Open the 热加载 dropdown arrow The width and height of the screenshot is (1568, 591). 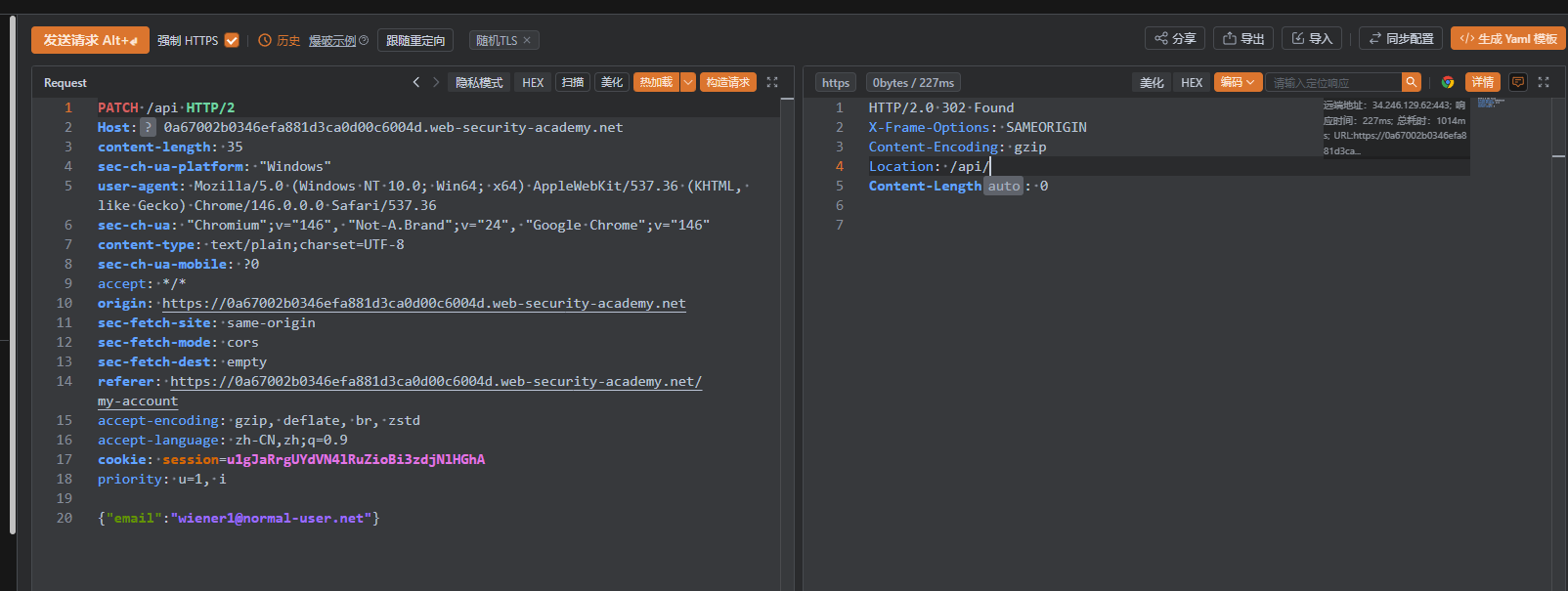[x=688, y=83]
